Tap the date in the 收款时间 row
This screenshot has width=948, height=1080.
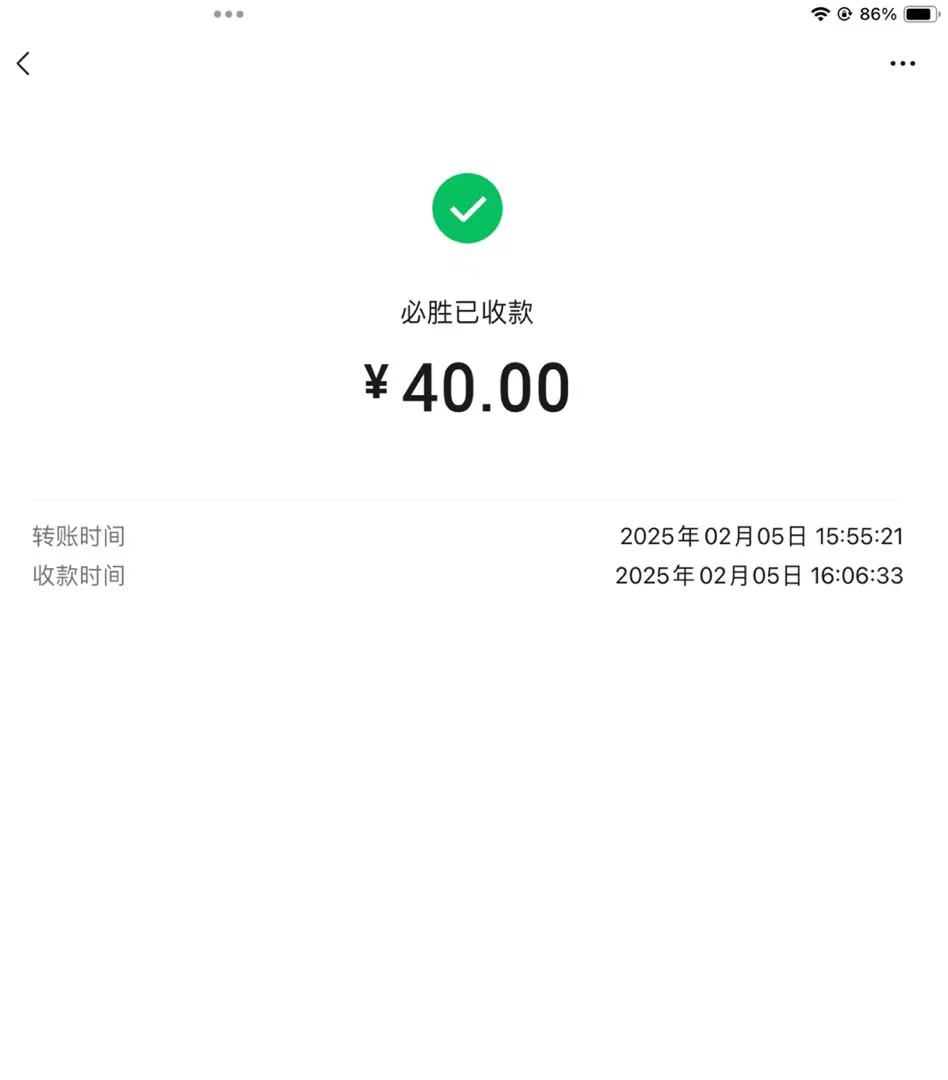[x=708, y=576]
